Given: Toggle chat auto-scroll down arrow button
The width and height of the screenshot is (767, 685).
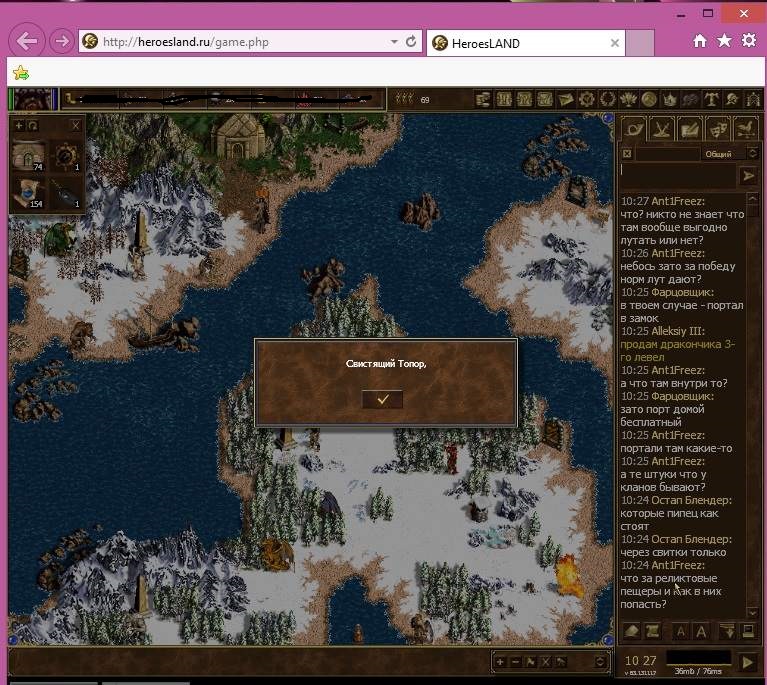Looking at the screenshot, I should coord(727,631).
